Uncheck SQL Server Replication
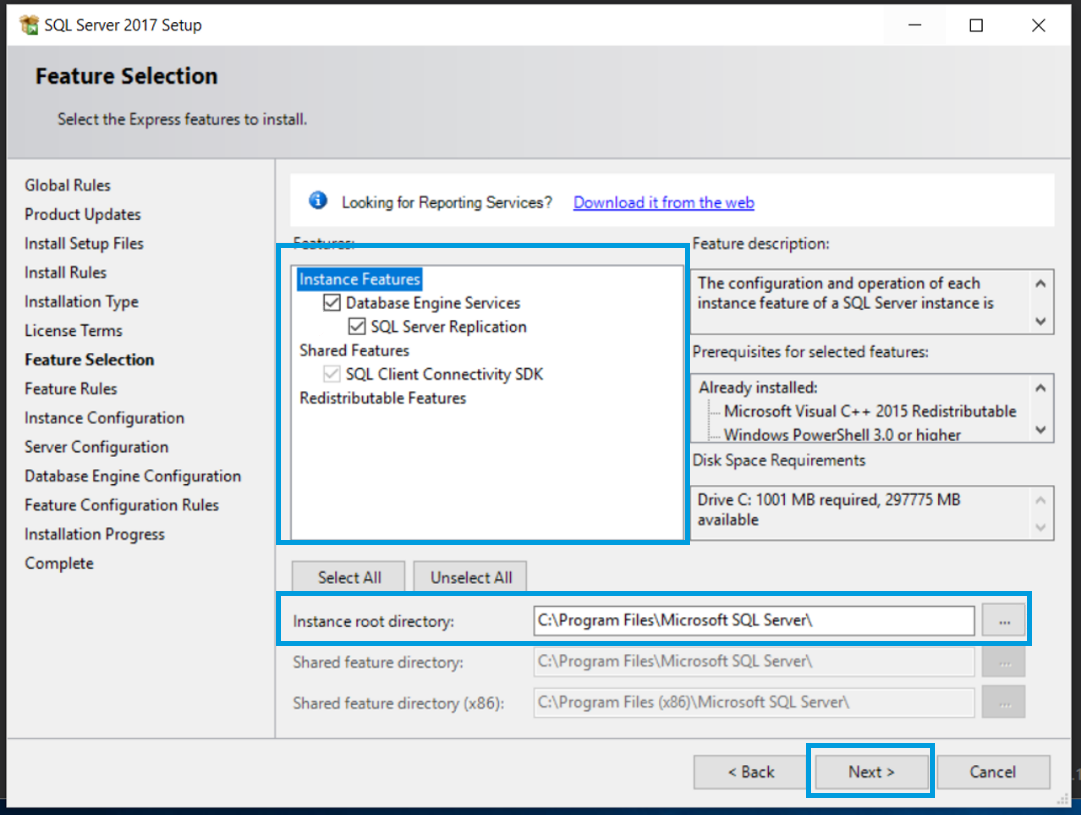Image resolution: width=1081 pixels, height=815 pixels. (357, 326)
